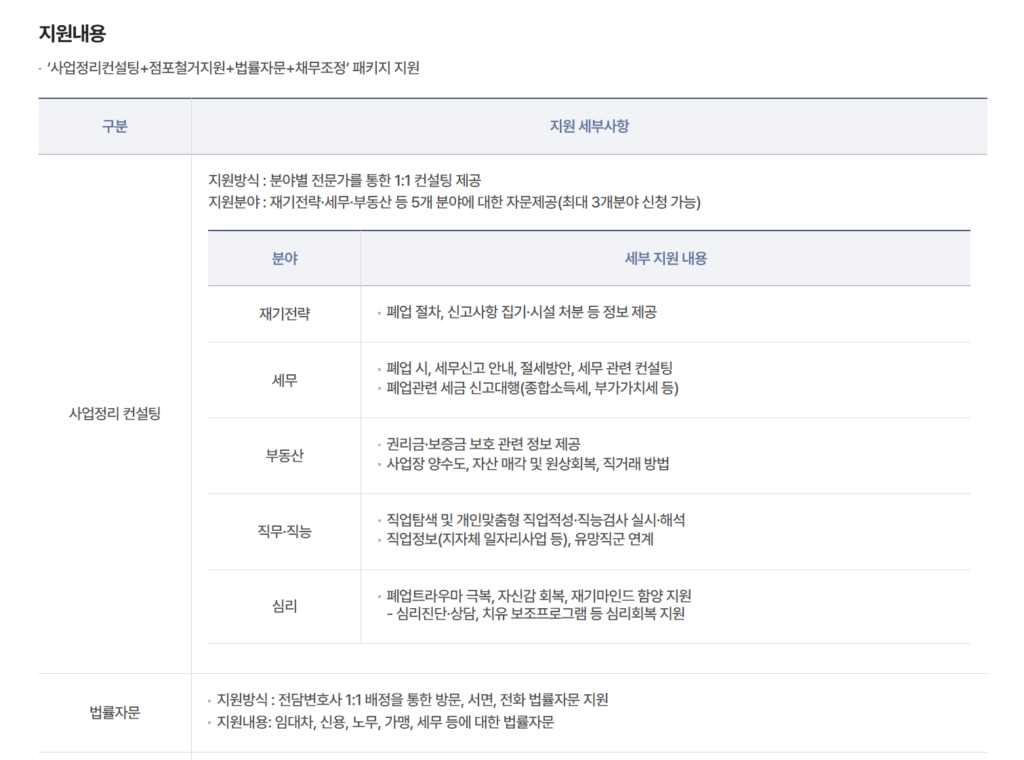The image size is (1024, 760).
Task: Click the 심리 category cell
Action: [x=283, y=606]
